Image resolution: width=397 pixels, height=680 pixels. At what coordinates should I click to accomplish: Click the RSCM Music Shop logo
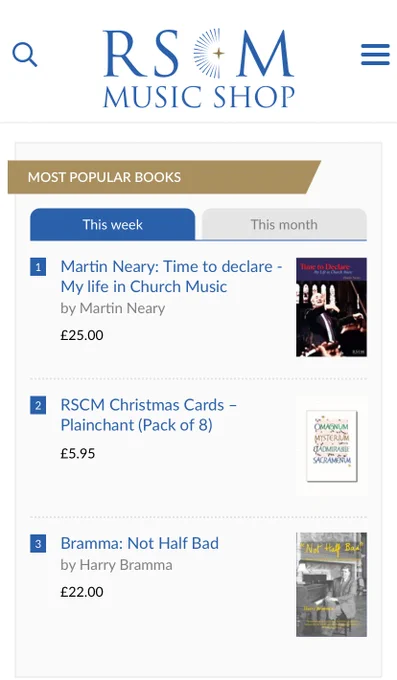click(x=199, y=68)
